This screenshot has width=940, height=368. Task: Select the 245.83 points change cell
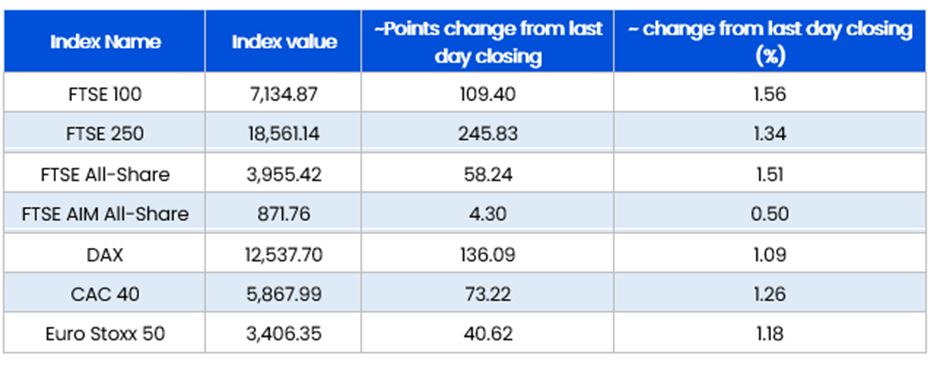coord(487,133)
